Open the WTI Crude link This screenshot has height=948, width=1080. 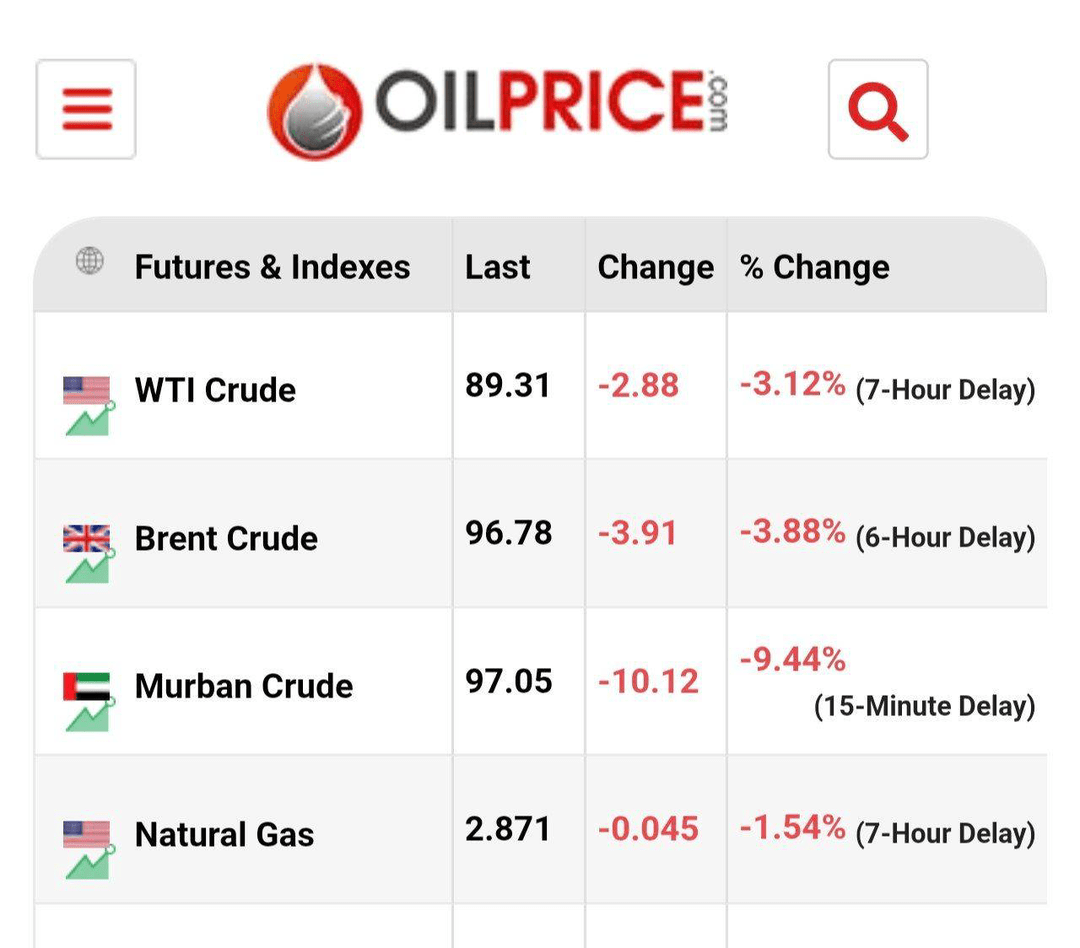(x=216, y=390)
